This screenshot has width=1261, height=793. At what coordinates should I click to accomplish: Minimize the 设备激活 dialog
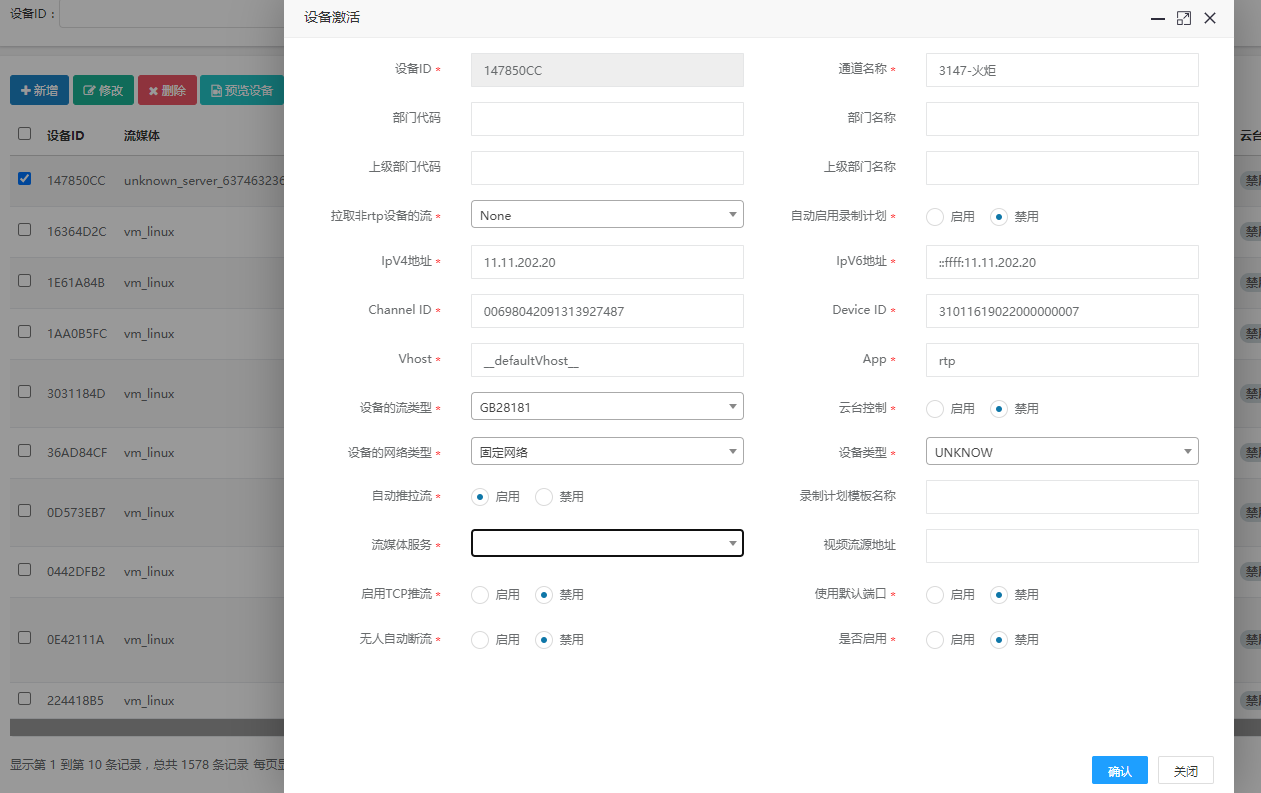pos(1157,18)
